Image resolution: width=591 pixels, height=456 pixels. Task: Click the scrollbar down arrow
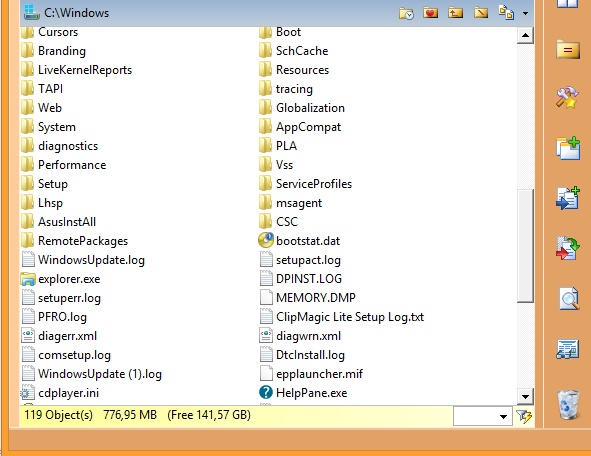(525, 397)
